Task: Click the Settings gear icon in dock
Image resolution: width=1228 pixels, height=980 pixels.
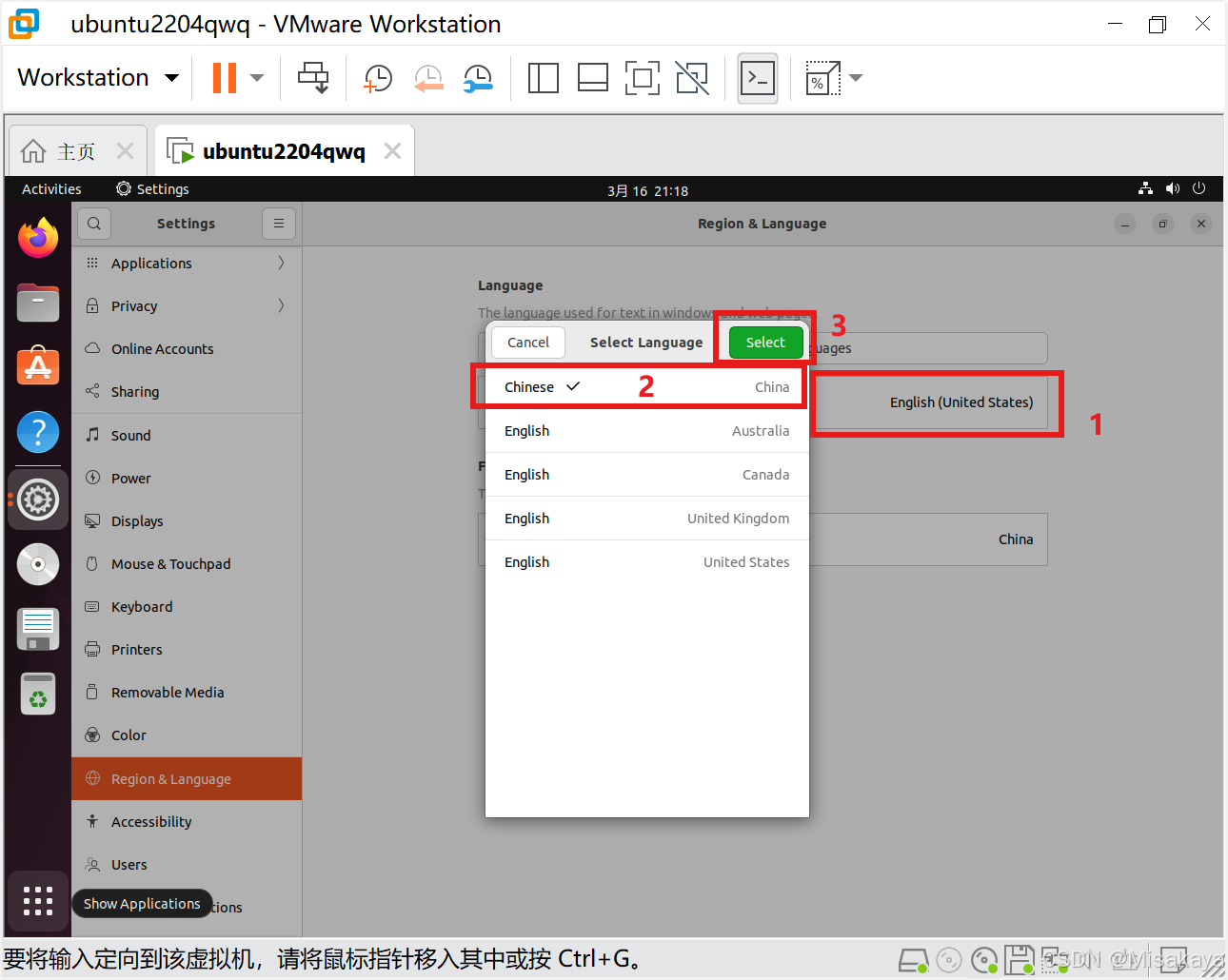Action: tap(38, 500)
